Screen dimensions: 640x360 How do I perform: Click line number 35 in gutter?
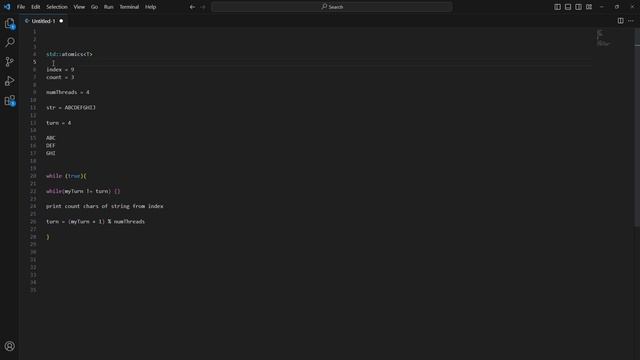(x=33, y=290)
